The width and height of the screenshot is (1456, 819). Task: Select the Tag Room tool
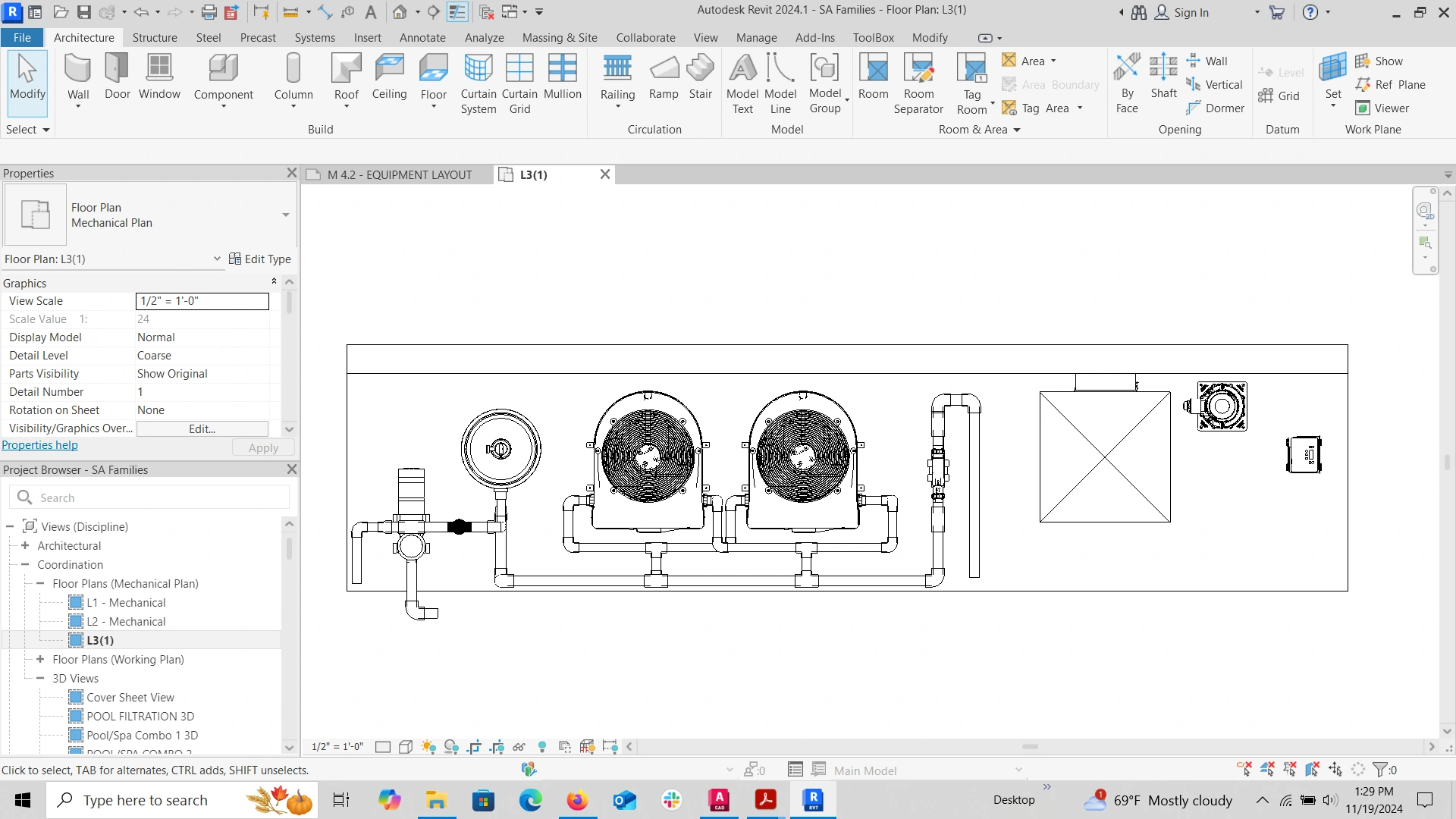point(972,84)
